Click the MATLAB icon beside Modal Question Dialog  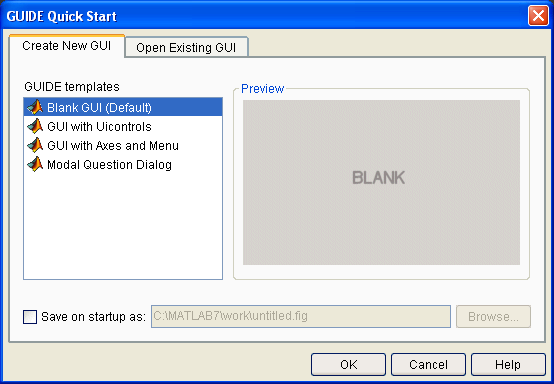(x=35, y=165)
